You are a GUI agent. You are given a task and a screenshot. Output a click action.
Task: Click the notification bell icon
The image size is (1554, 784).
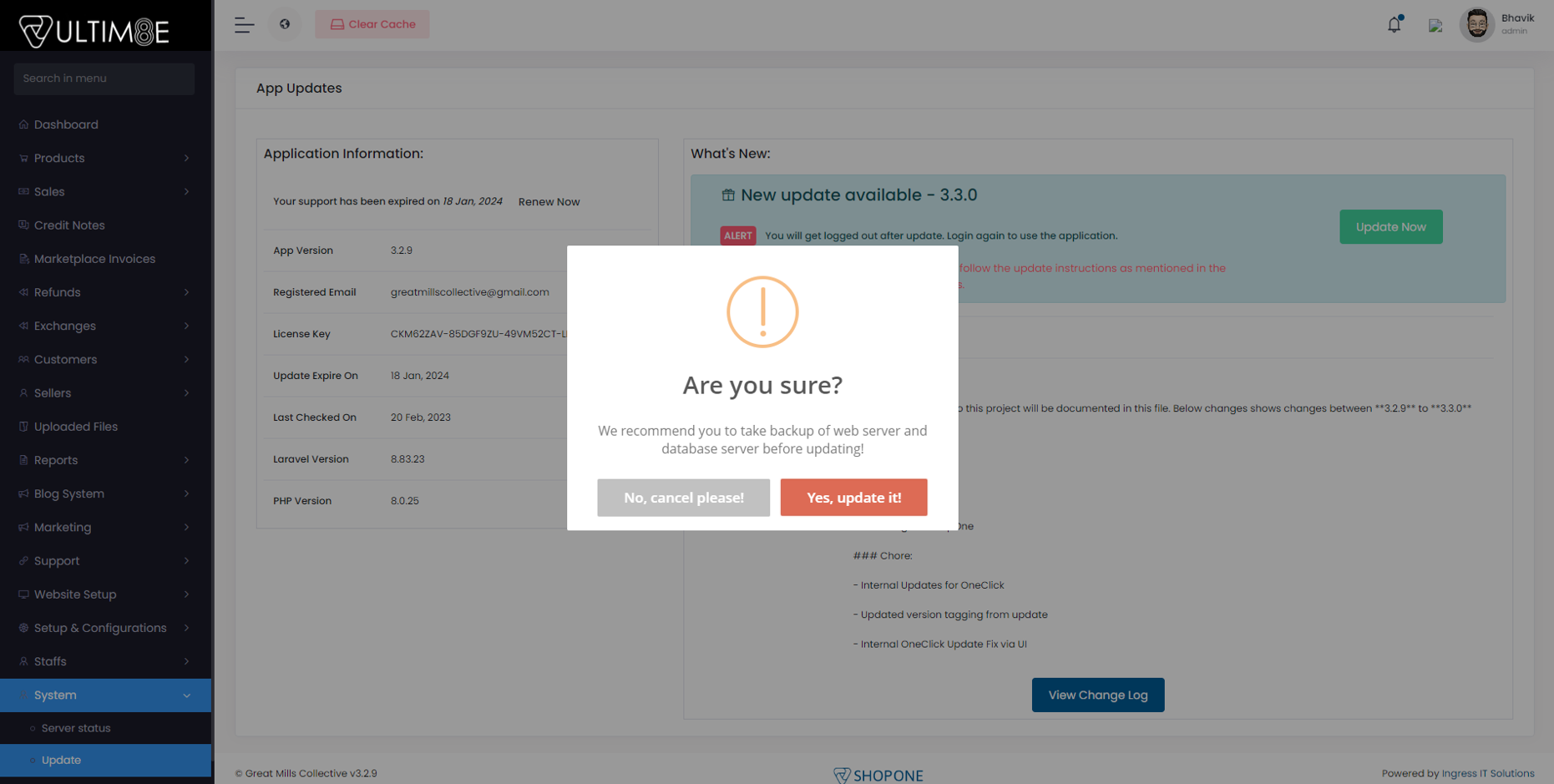tap(1394, 25)
